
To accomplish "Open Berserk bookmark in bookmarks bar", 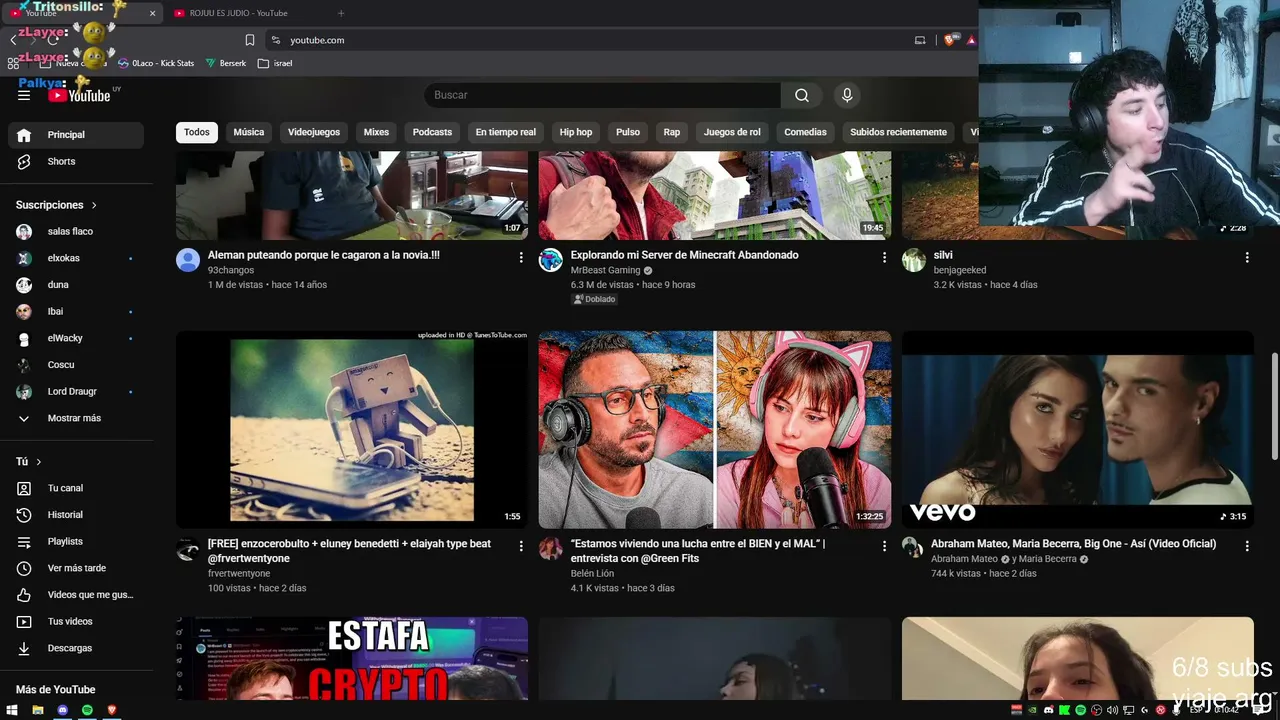I will tap(226, 63).
